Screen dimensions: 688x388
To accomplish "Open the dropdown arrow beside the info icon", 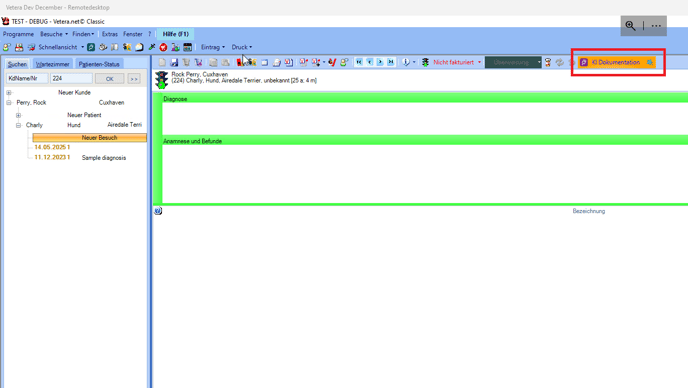I will tap(414, 62).
